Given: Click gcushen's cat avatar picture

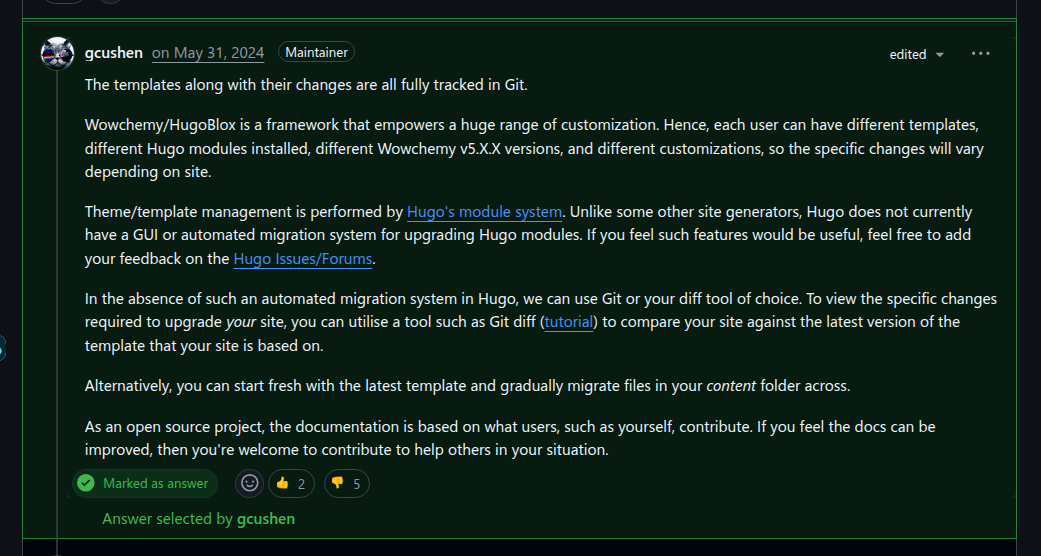Looking at the screenshot, I should click(x=57, y=53).
